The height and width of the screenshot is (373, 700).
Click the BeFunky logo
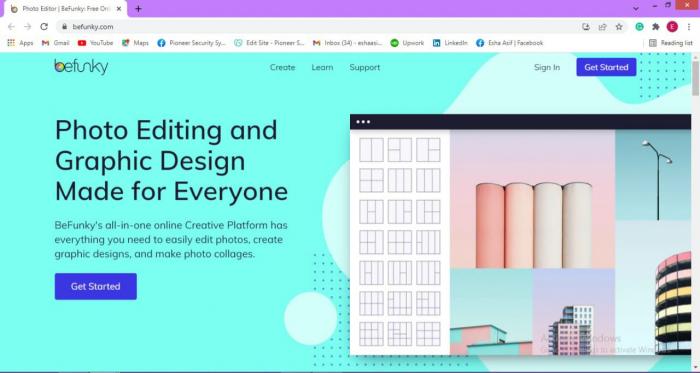(81, 67)
